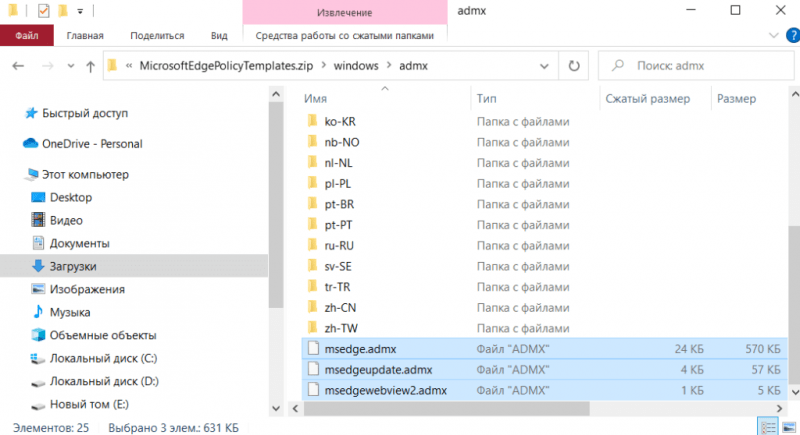Open the Поделиться ribbon tab
800x435 pixels.
click(157, 36)
